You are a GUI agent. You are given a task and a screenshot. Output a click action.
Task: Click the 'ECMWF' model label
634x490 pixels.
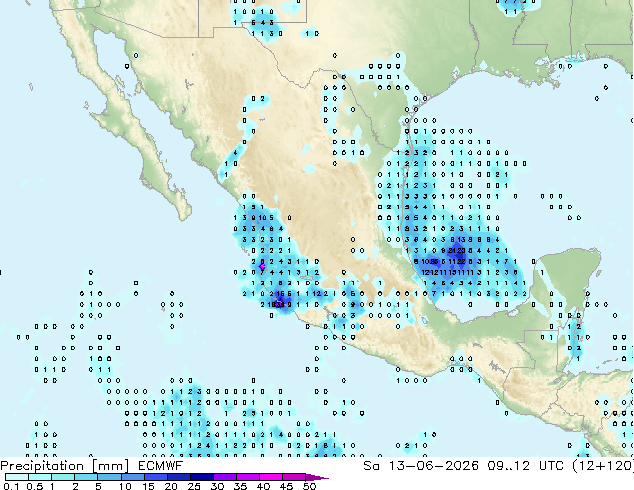pyautogui.click(x=161, y=465)
